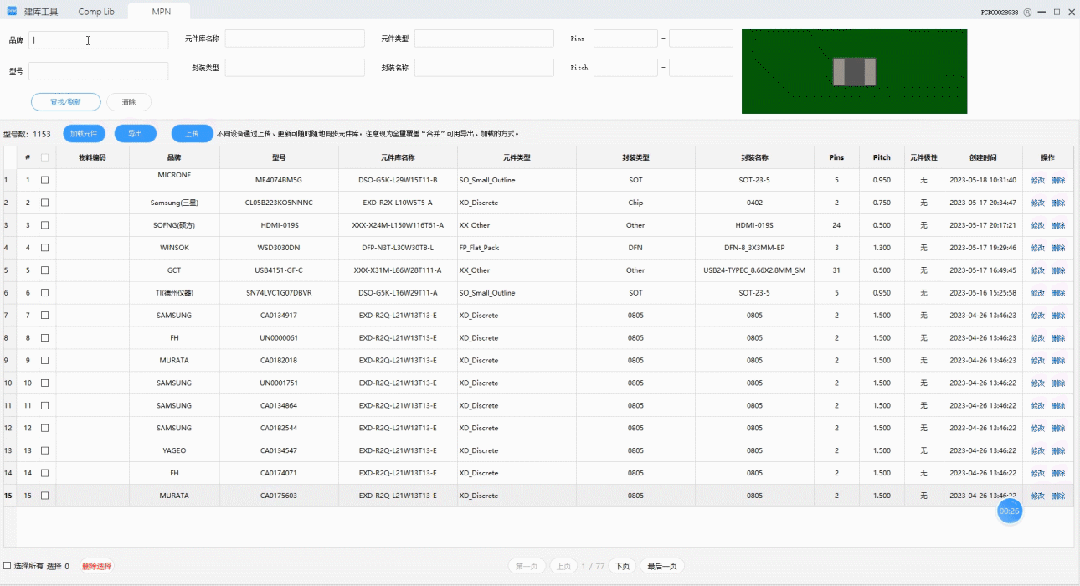Click the UN0000051 model cell
The image size is (1080, 586).
tap(279, 338)
